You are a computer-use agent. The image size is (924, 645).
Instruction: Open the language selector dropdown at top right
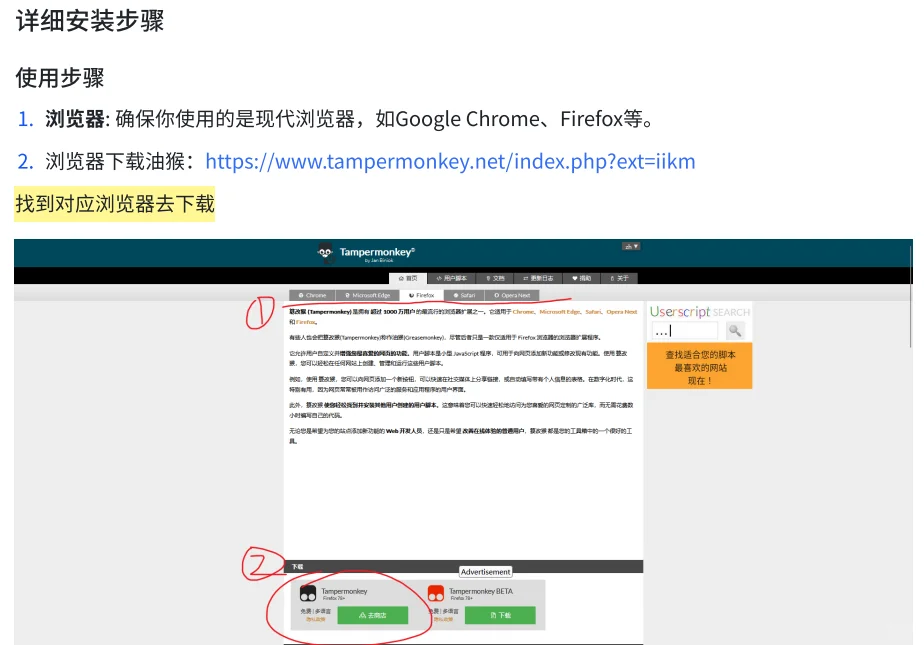coord(630,247)
